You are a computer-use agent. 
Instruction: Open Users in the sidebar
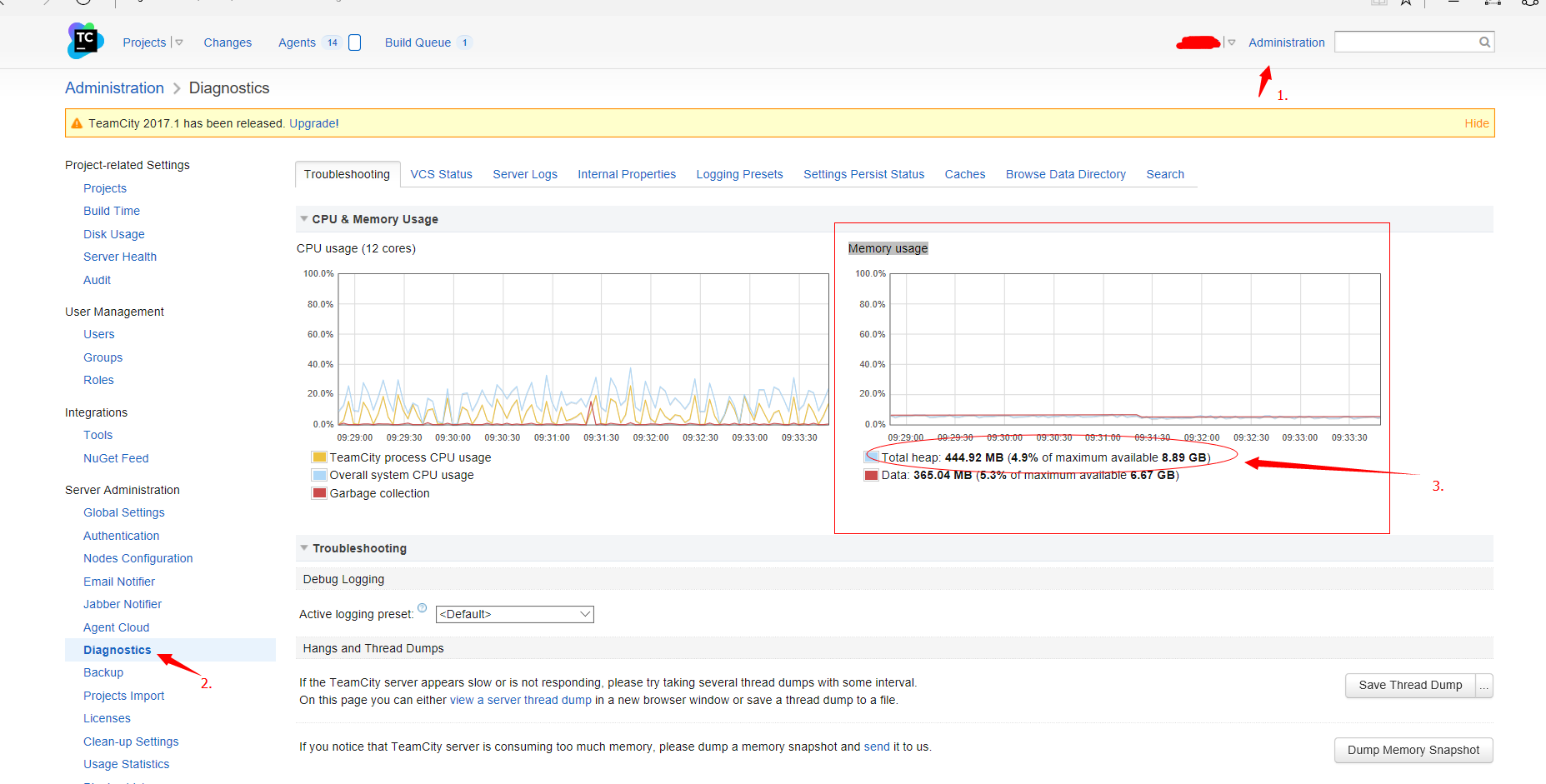coord(99,334)
